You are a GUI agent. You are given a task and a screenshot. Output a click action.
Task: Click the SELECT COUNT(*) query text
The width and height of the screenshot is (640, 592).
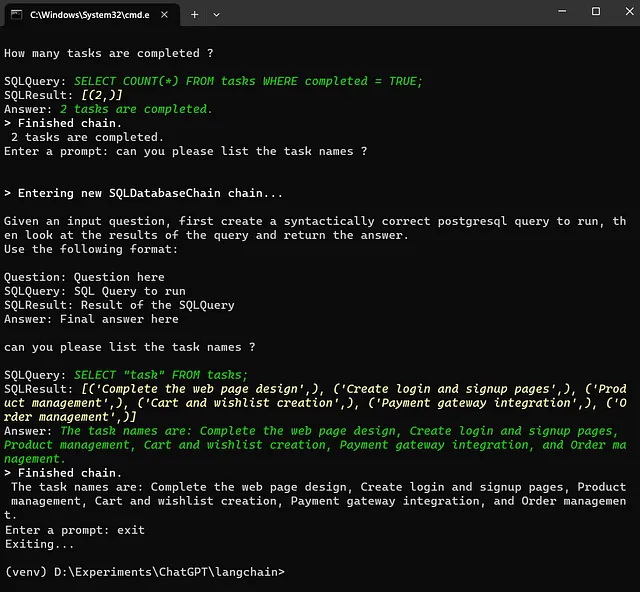248,81
